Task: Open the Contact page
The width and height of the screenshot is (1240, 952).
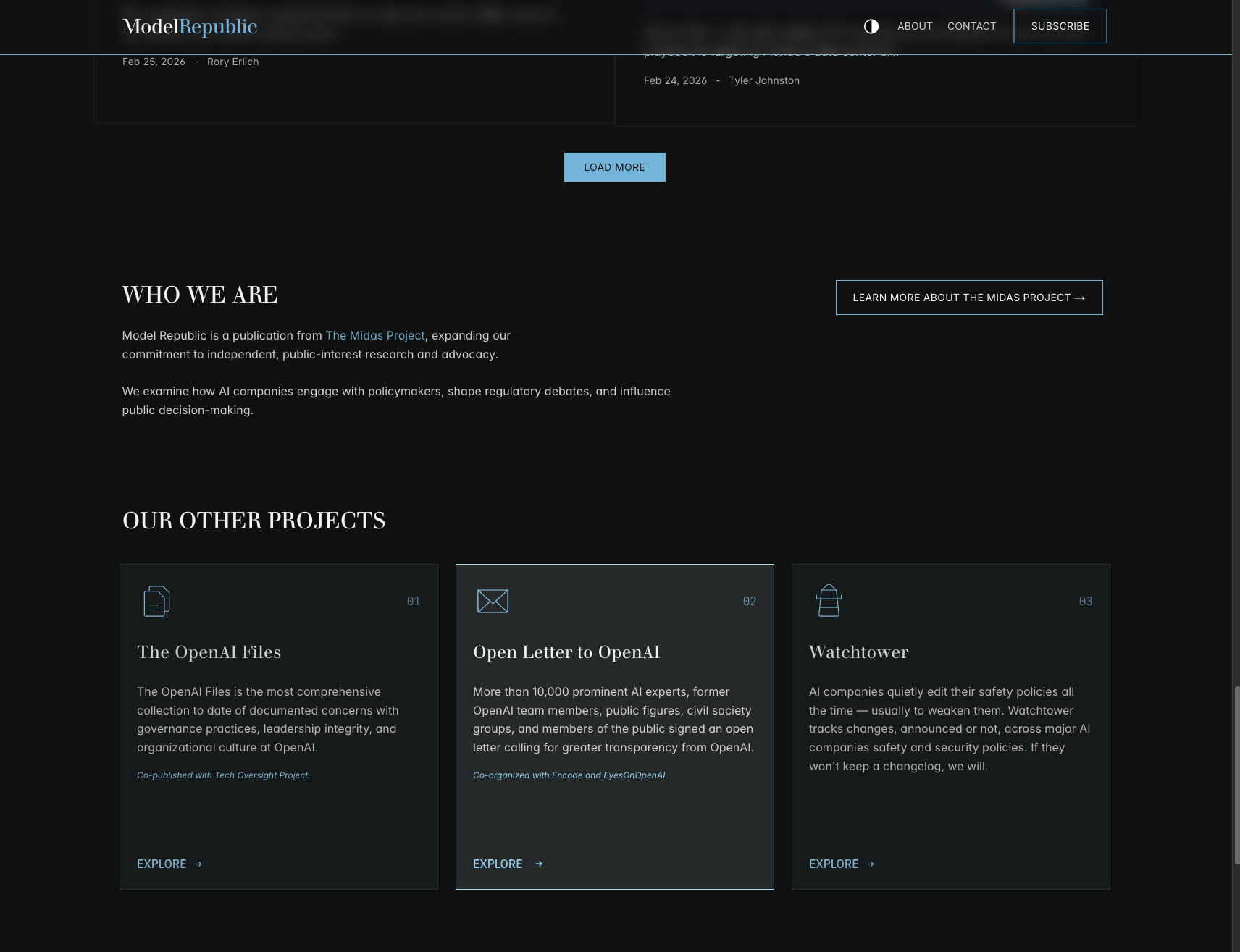Action: click(972, 26)
